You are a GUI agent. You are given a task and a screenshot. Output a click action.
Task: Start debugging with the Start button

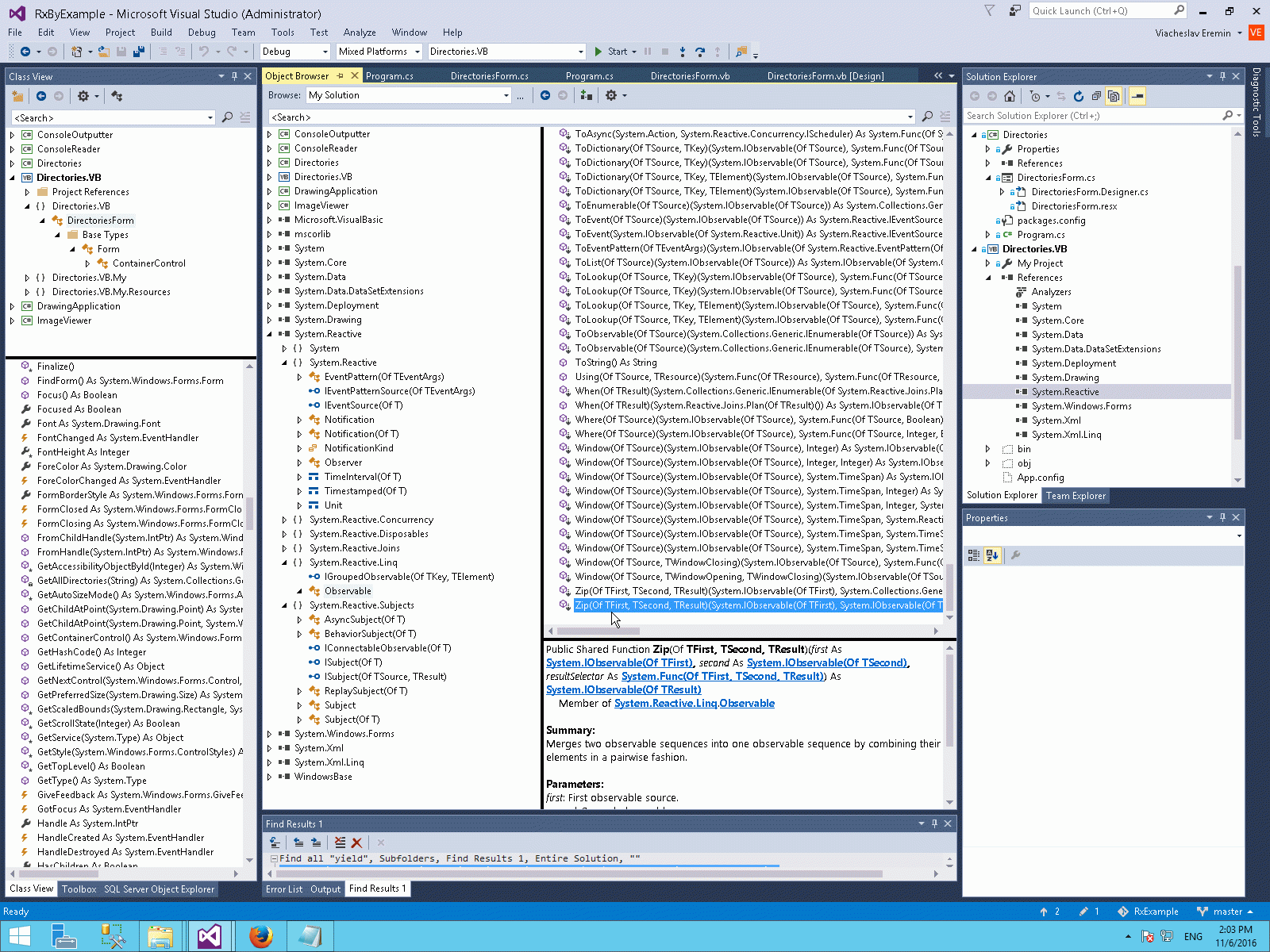pyautogui.click(x=611, y=52)
